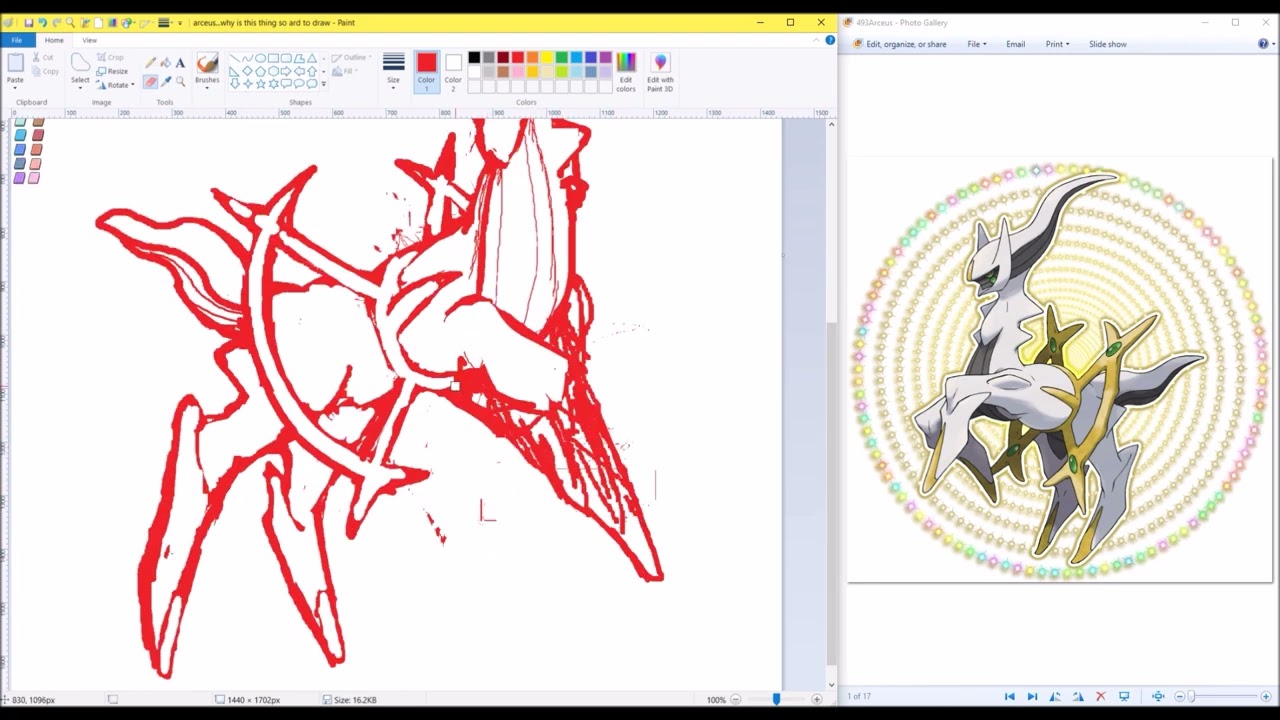Rotate photo counterclockwise in Photo Gallery
The height and width of the screenshot is (720, 1280).
point(1055,697)
